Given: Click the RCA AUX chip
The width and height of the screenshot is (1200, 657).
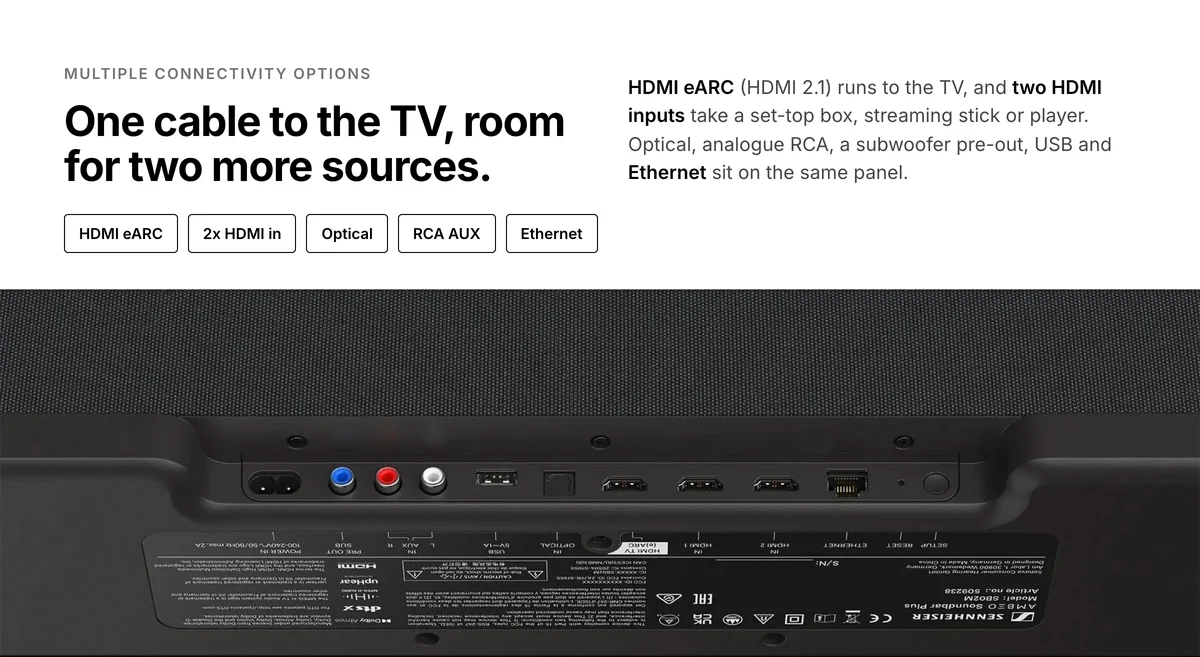Looking at the screenshot, I should click(x=446, y=233).
